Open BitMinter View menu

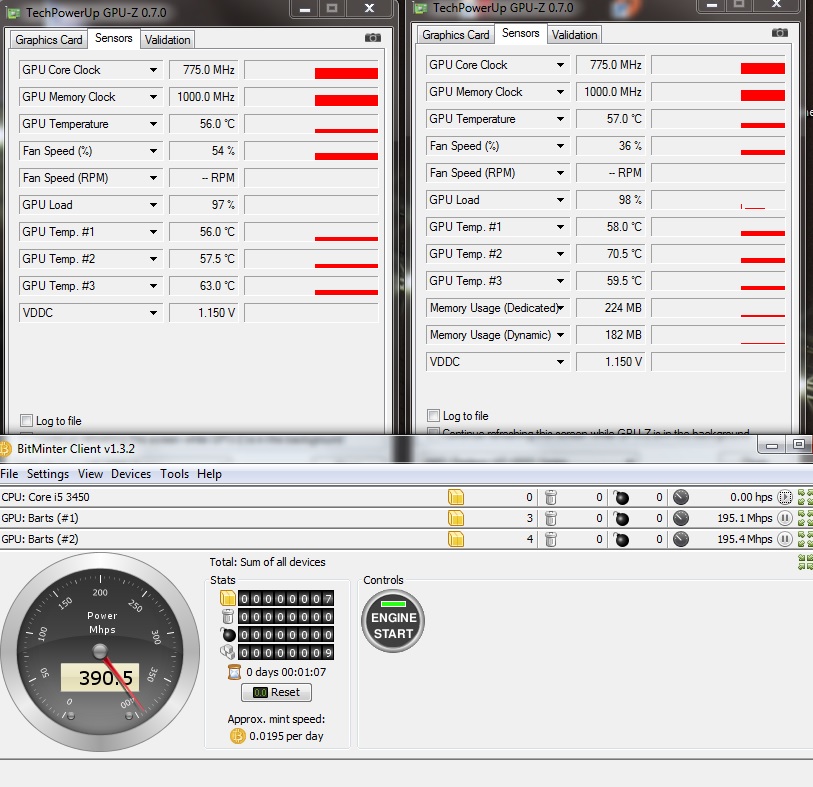[x=90, y=474]
